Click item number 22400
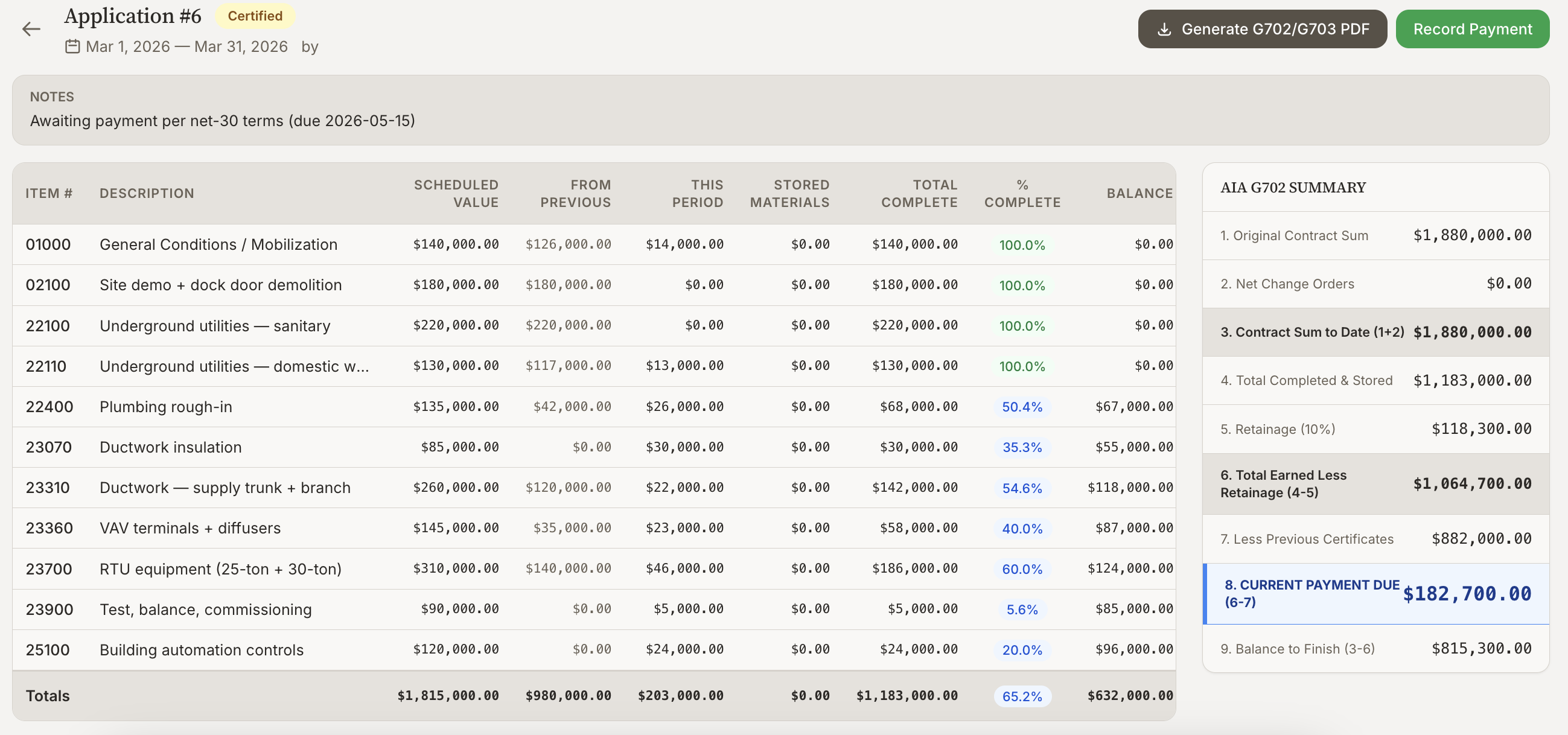Image resolution: width=1568 pixels, height=735 pixels. [x=49, y=407]
